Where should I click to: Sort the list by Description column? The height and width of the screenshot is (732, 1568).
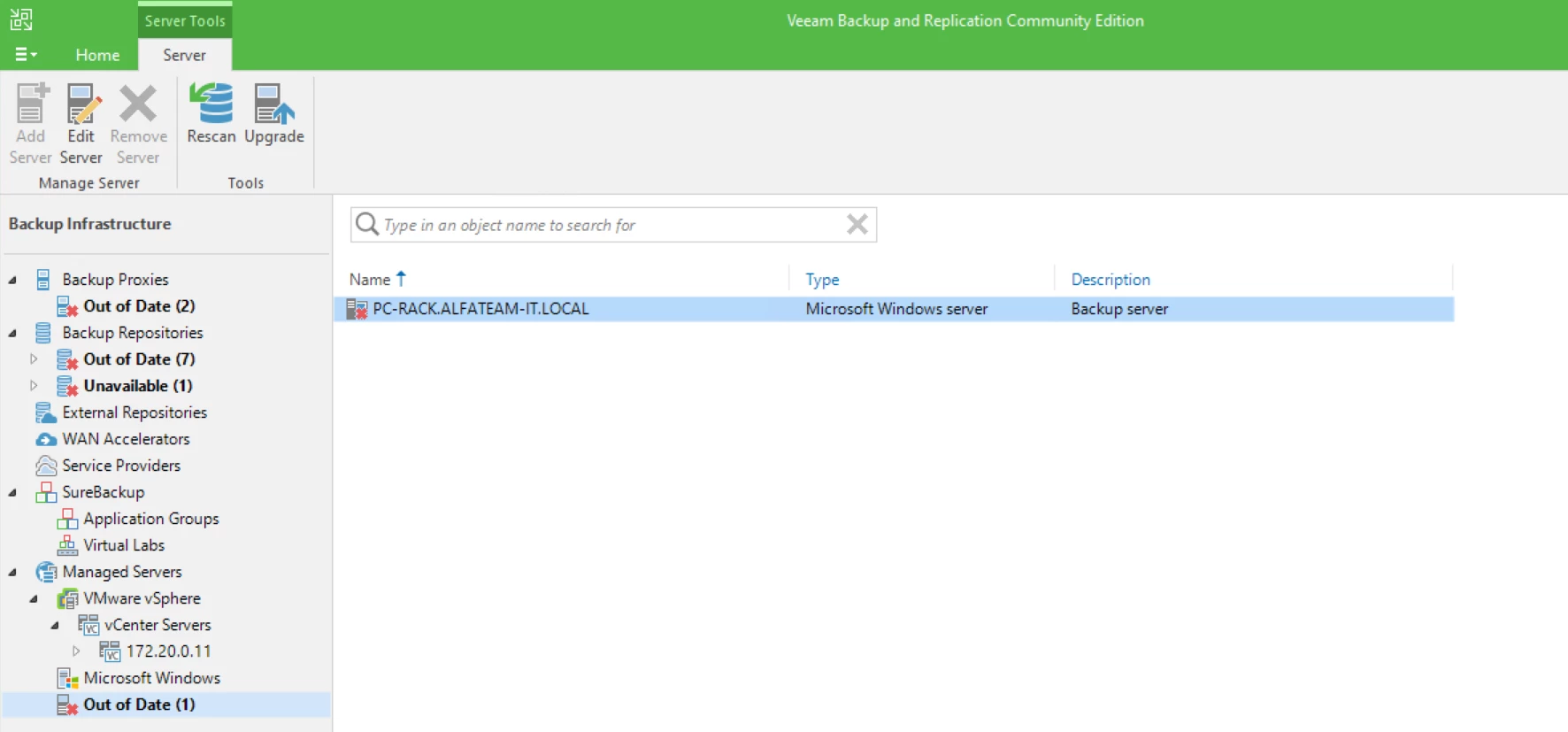tap(1111, 280)
